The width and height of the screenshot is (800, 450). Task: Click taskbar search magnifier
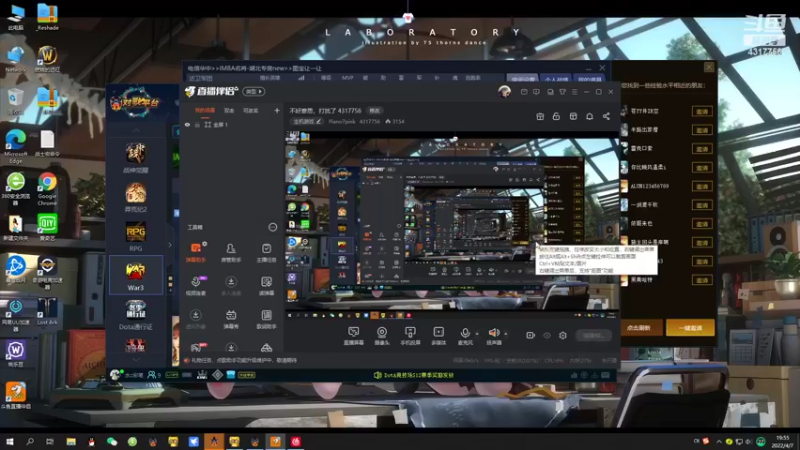30,441
